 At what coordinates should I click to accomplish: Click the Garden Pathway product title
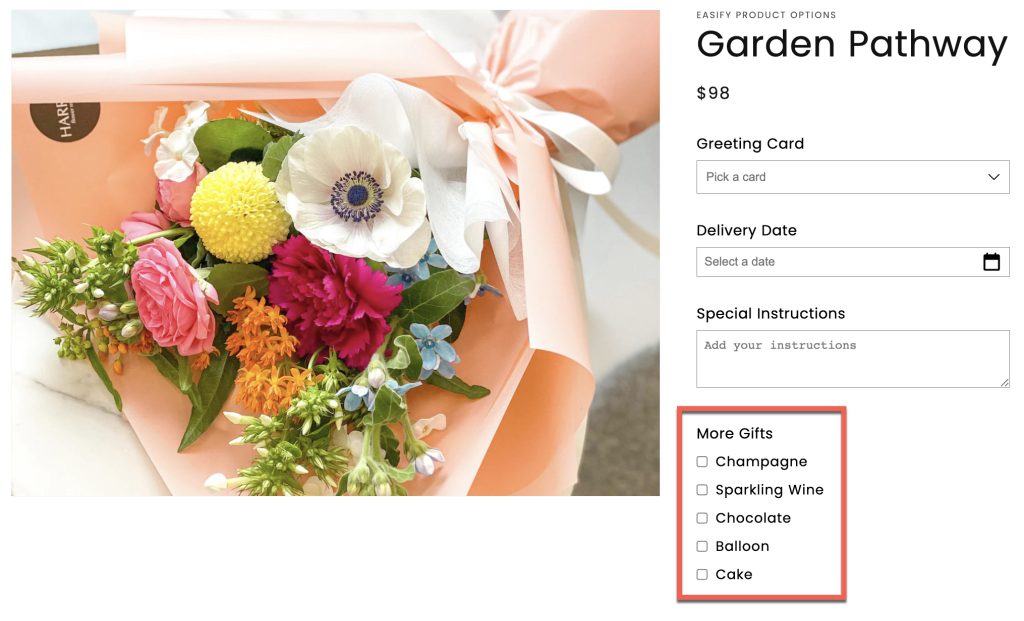[x=852, y=45]
